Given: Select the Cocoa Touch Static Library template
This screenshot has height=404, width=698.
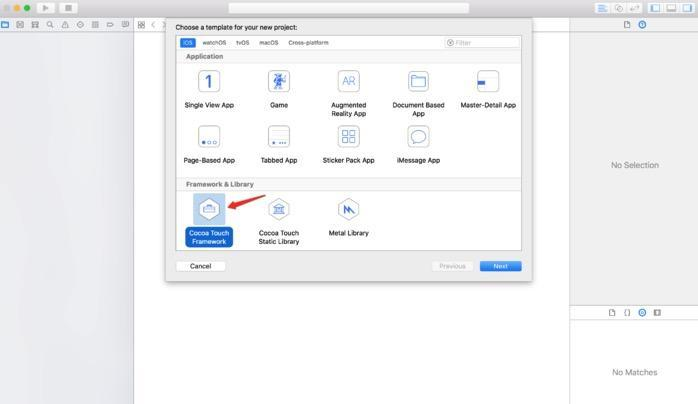Looking at the screenshot, I should point(279,221).
